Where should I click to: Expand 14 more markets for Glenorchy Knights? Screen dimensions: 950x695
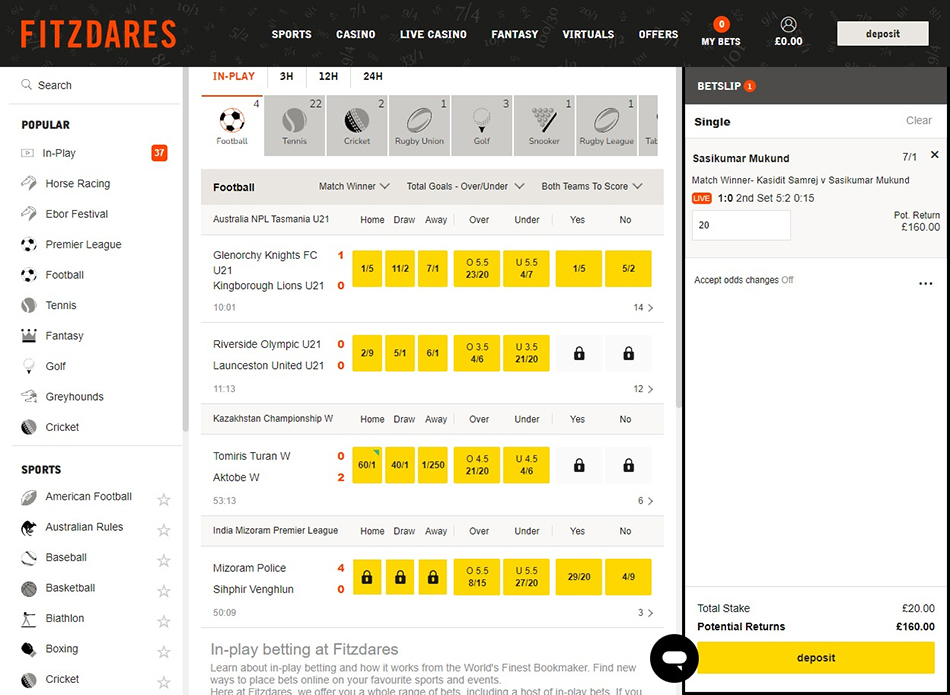pos(643,308)
